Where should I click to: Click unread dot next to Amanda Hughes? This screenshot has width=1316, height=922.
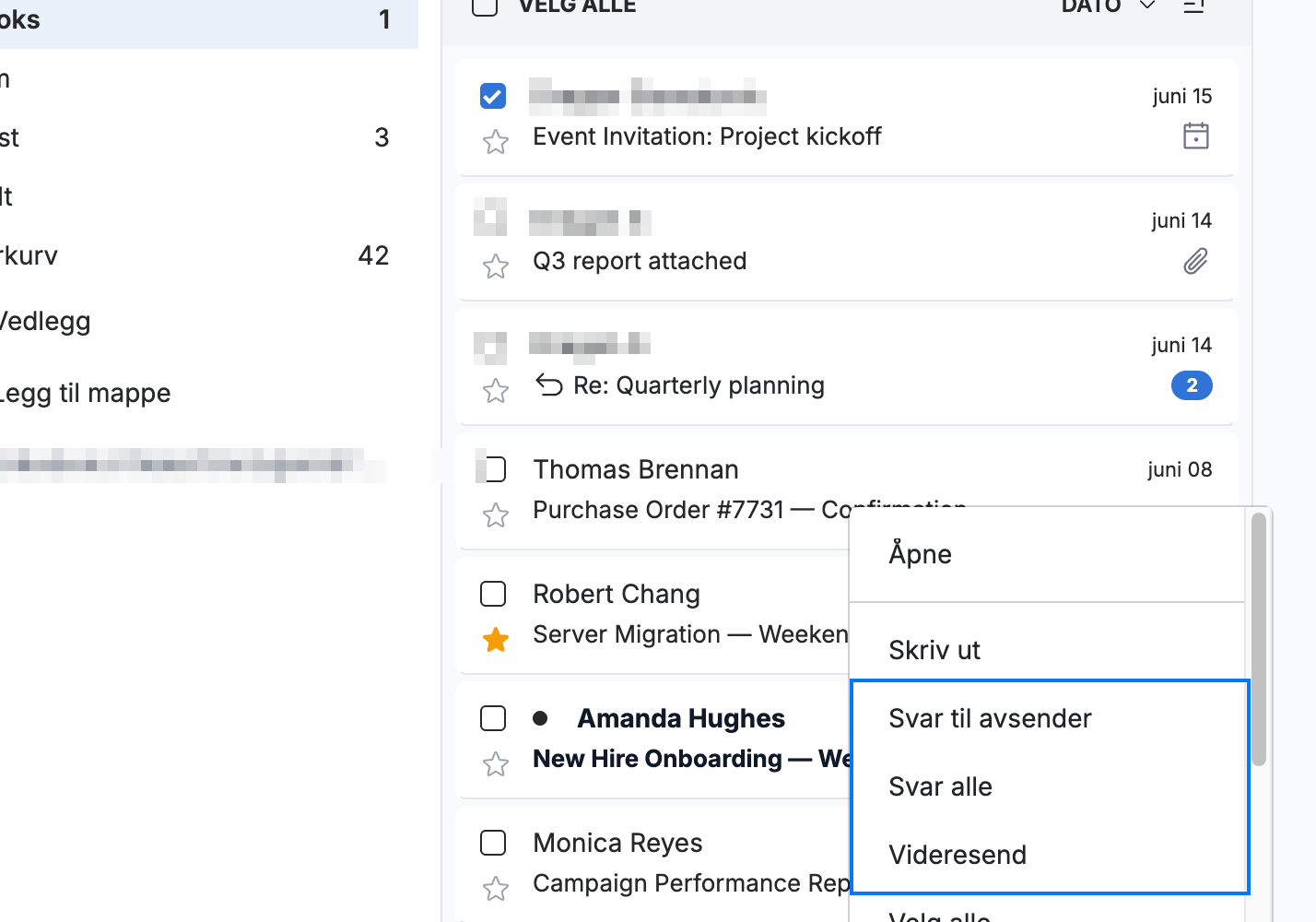point(540,718)
